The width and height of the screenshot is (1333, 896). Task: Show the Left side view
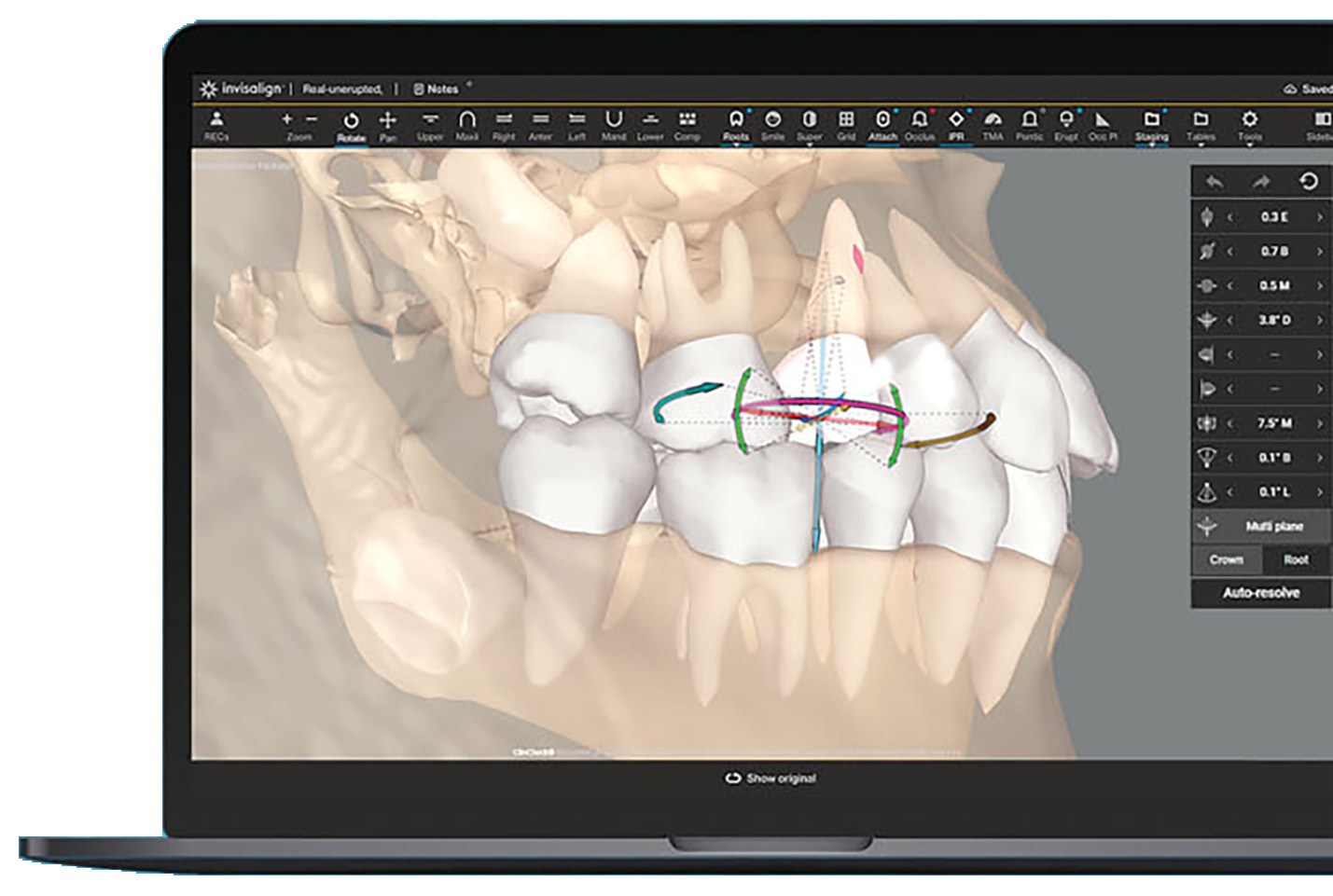pyautogui.click(x=576, y=126)
